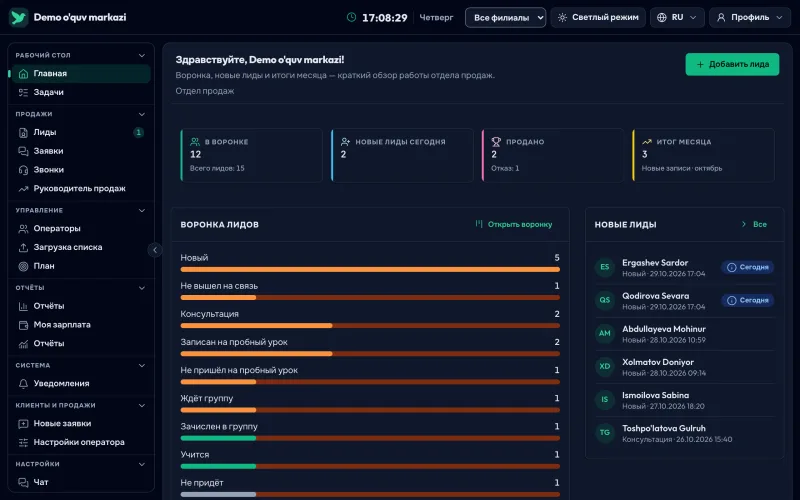This screenshot has height=500, width=800.
Task: Click the home icon for Главная
Action: click(x=23, y=74)
